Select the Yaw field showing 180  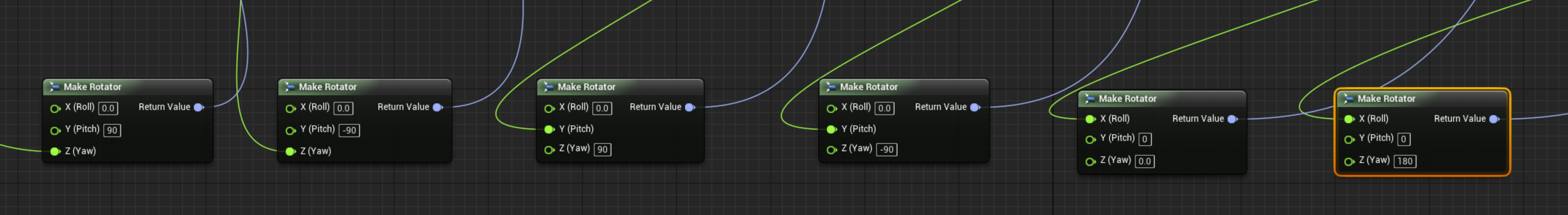tap(1405, 161)
